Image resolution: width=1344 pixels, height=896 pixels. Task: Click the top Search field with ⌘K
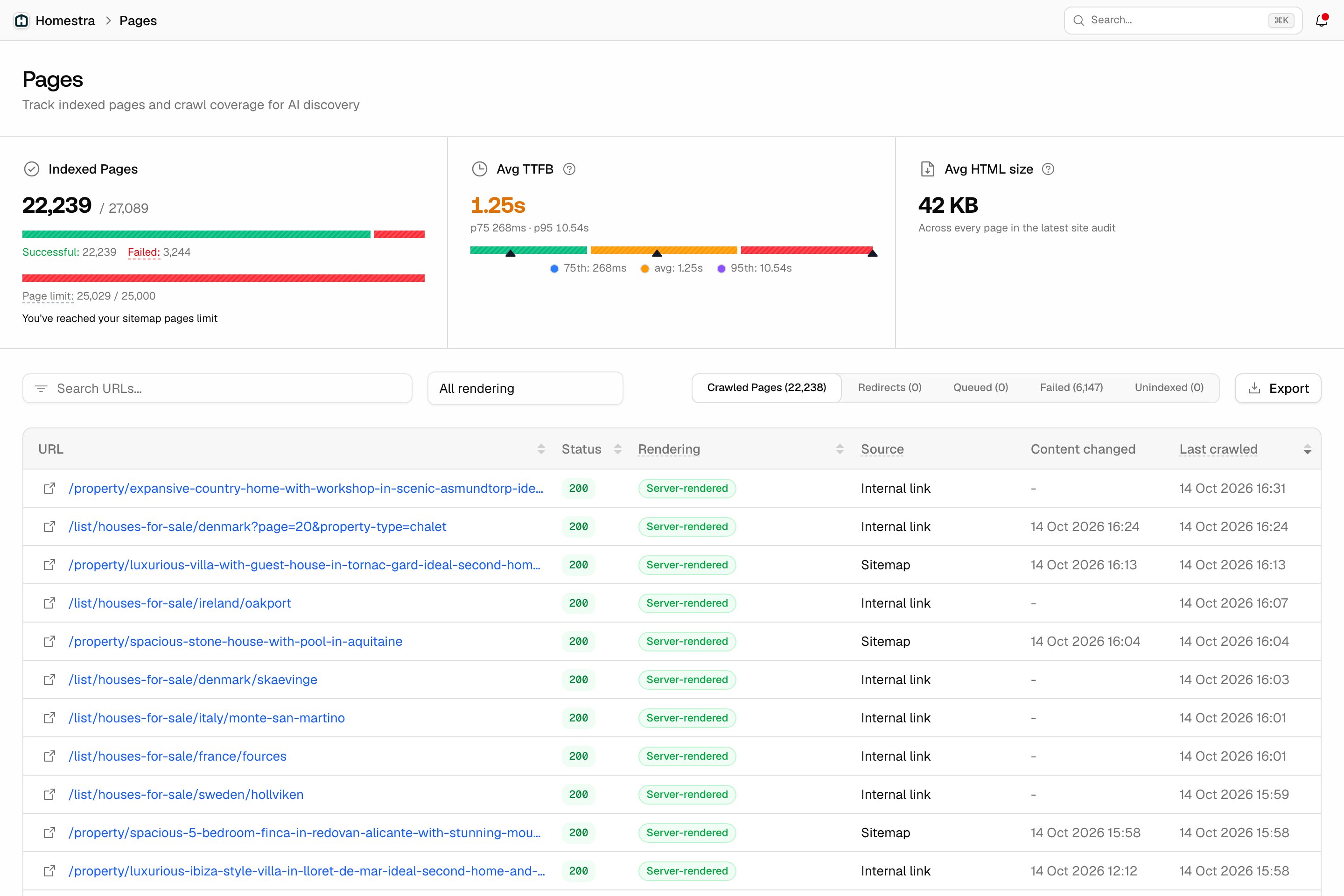pyautogui.click(x=1183, y=21)
